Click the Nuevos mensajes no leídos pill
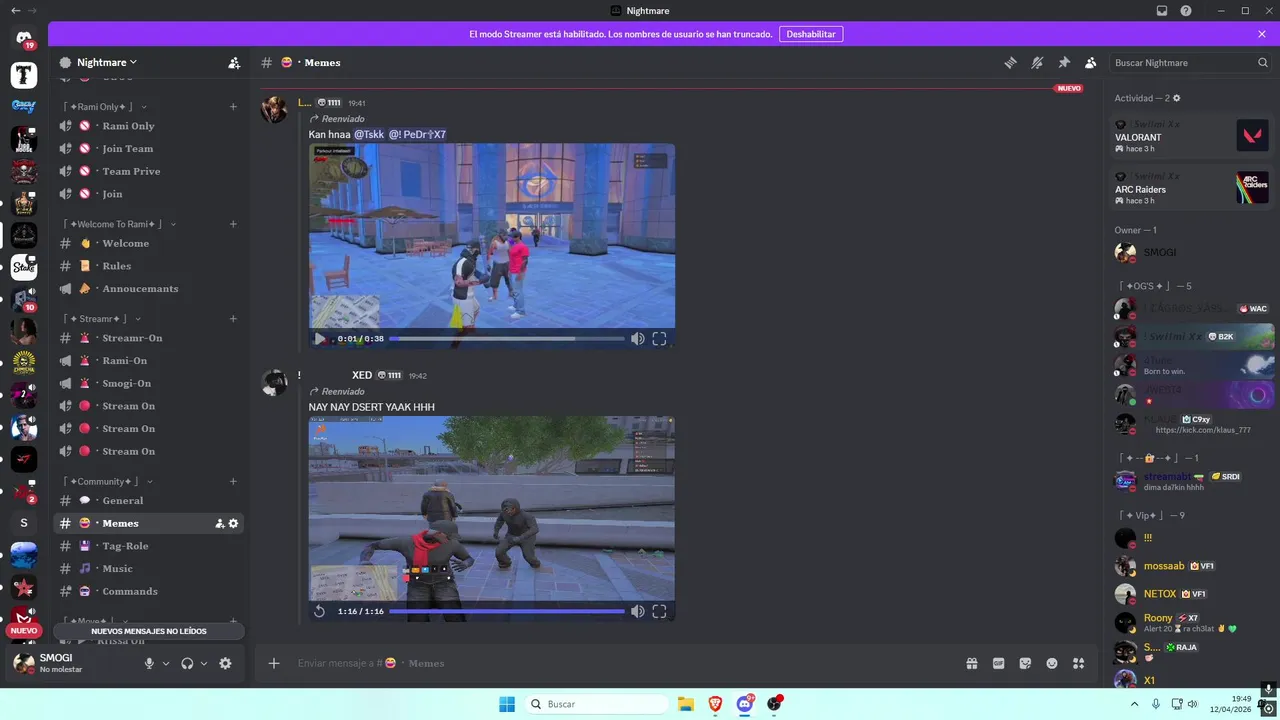The height and width of the screenshot is (720, 1280). click(148, 631)
